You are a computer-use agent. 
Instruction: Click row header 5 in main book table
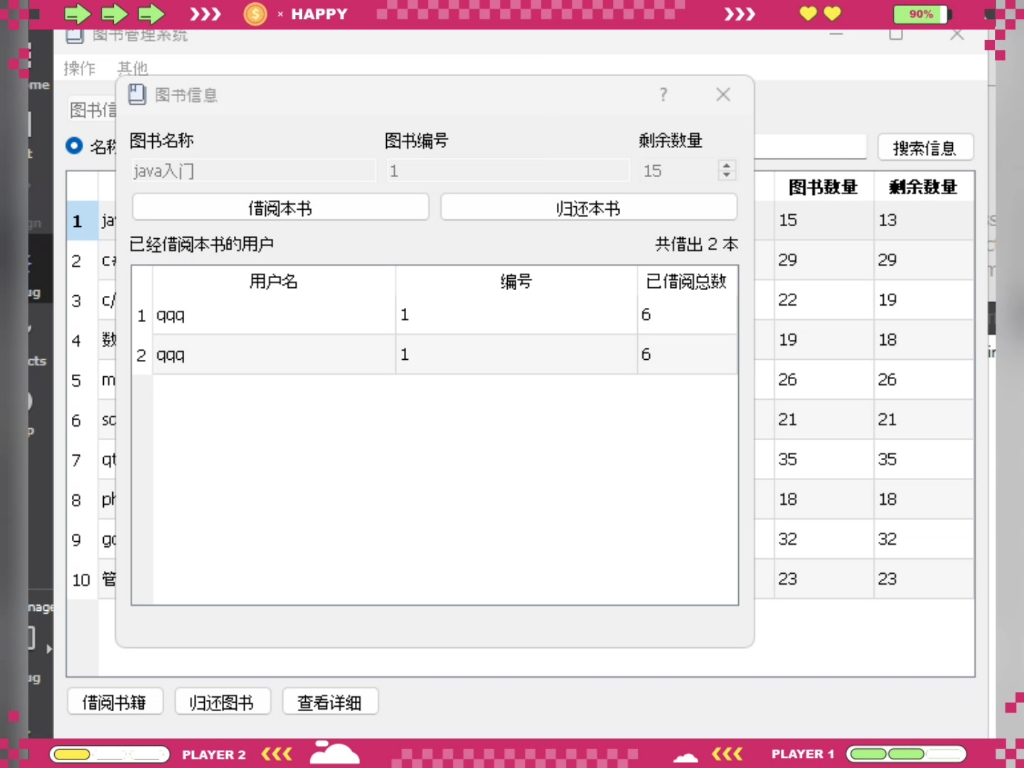pos(82,380)
